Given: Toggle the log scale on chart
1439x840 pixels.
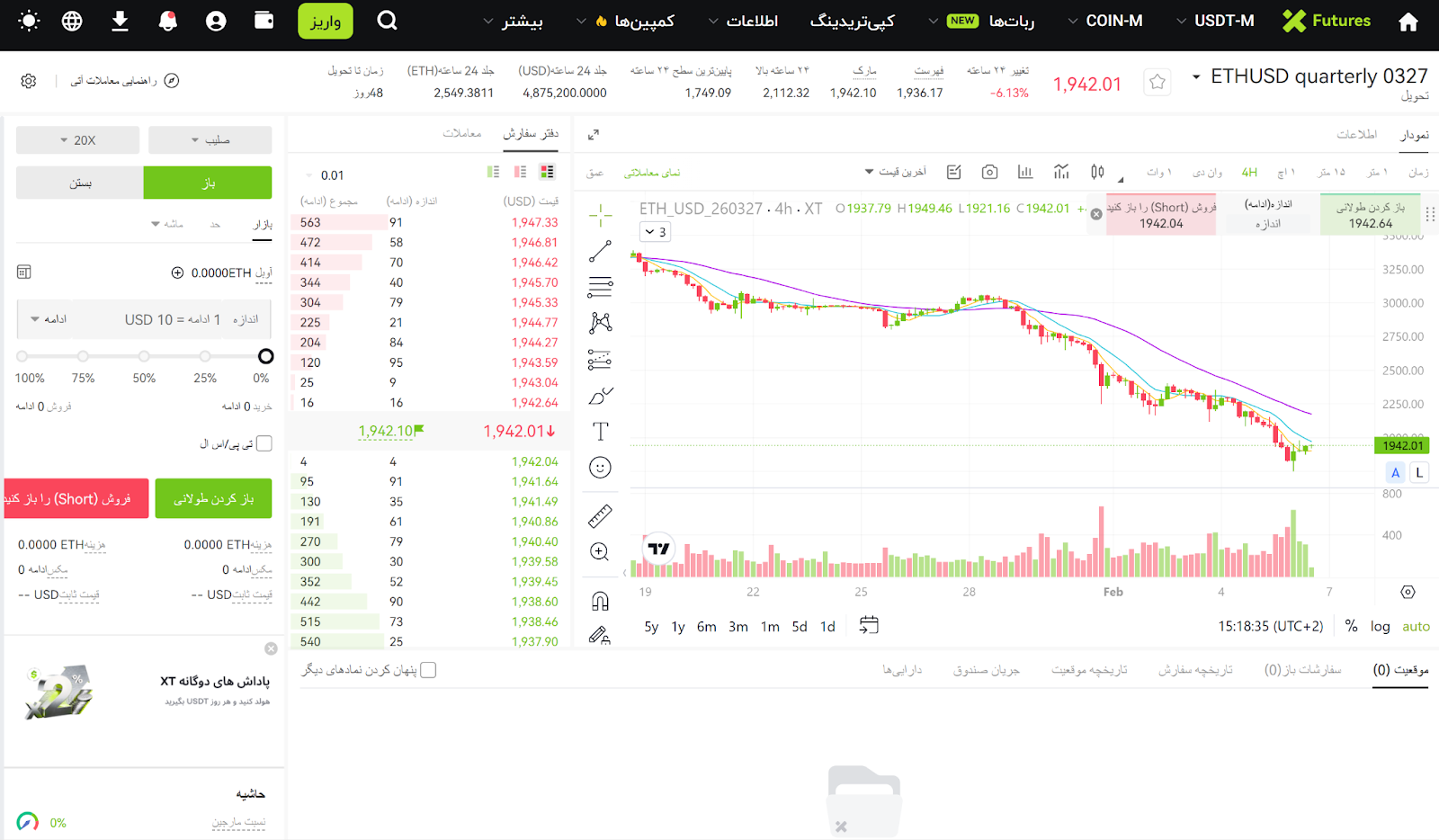Looking at the screenshot, I should click(1380, 627).
